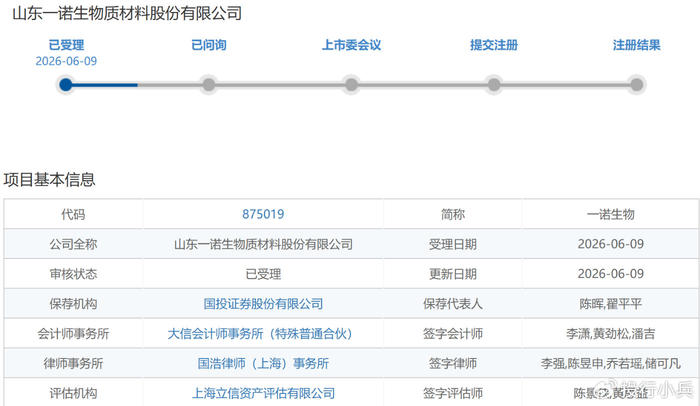Screen dimensions: 700x406
Task: Click the 一诺生物 short name cell
Action: click(x=610, y=214)
